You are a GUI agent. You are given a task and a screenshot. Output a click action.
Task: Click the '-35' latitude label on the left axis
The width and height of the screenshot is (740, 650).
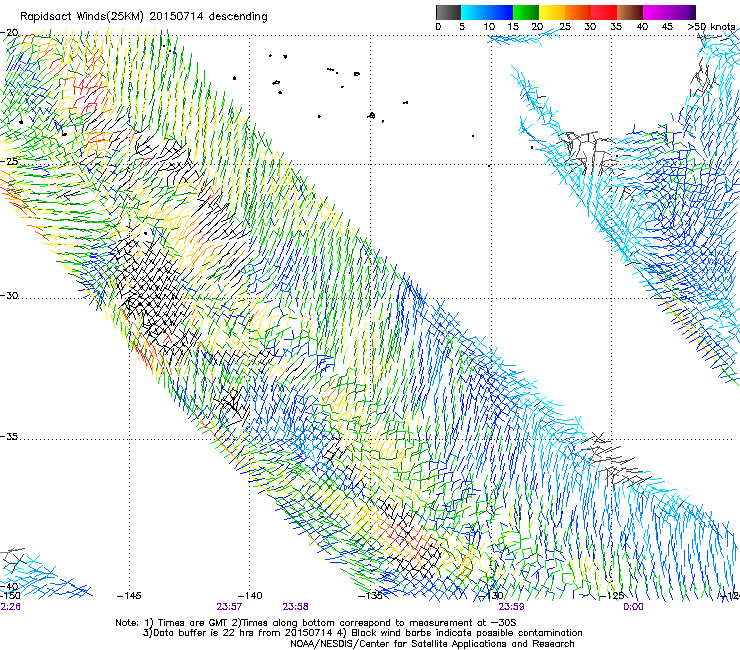9,437
